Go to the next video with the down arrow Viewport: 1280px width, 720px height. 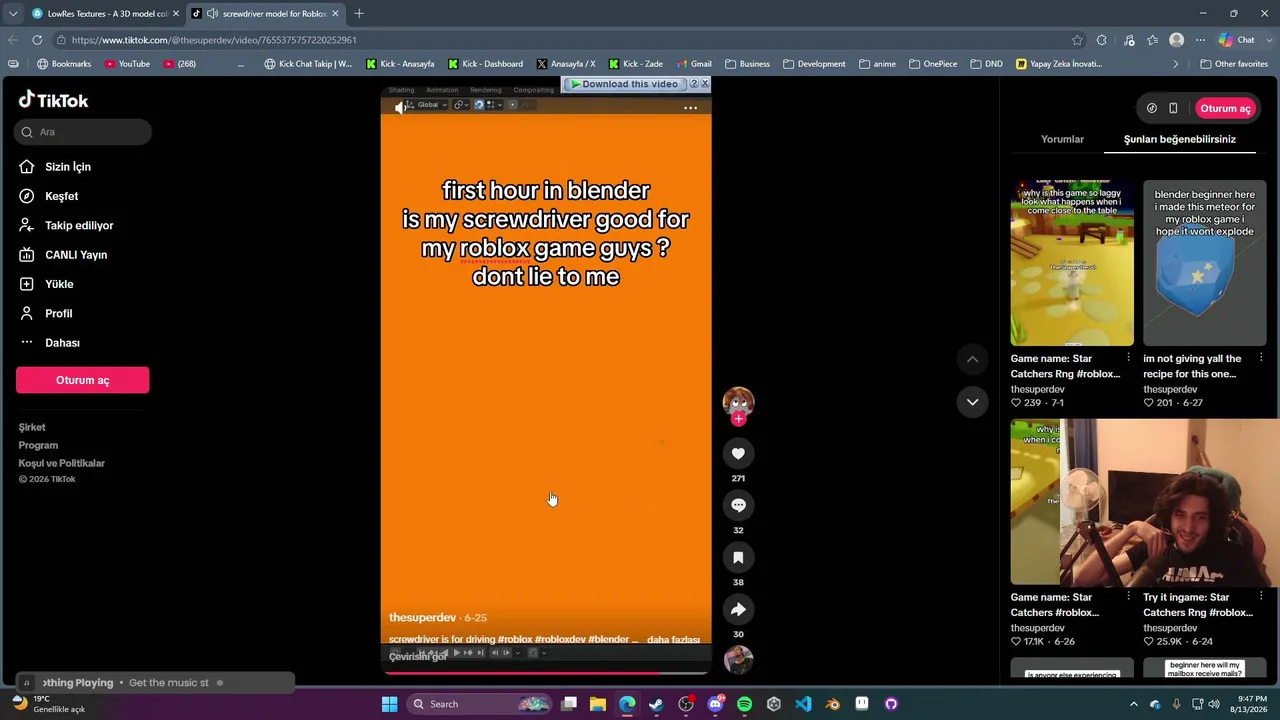(972, 402)
